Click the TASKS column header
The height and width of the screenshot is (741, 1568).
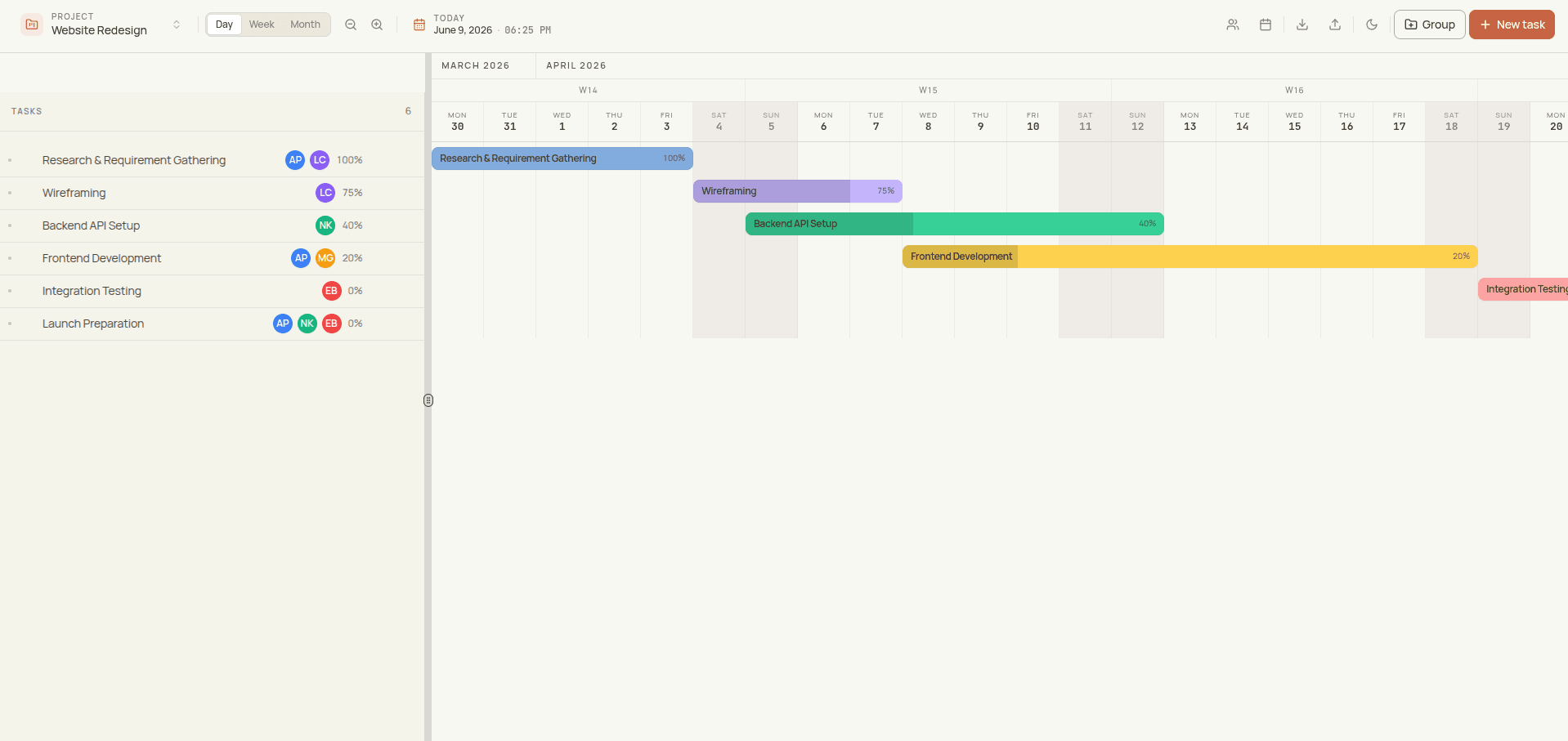tap(27, 111)
